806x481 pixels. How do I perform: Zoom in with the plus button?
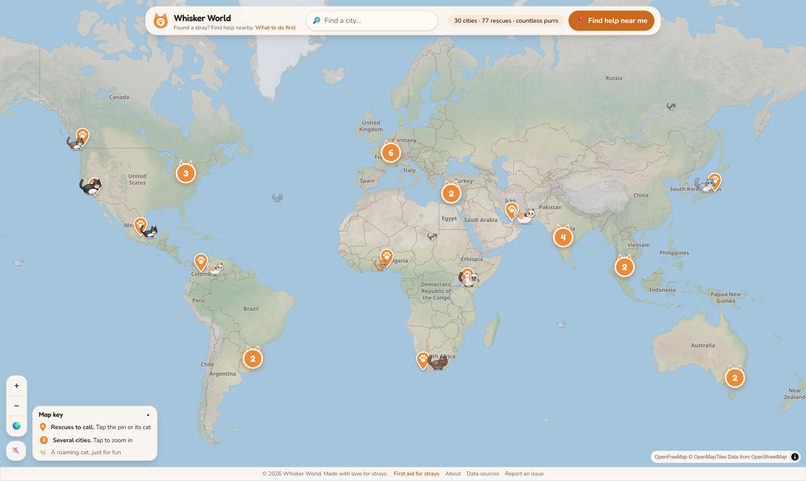point(16,385)
